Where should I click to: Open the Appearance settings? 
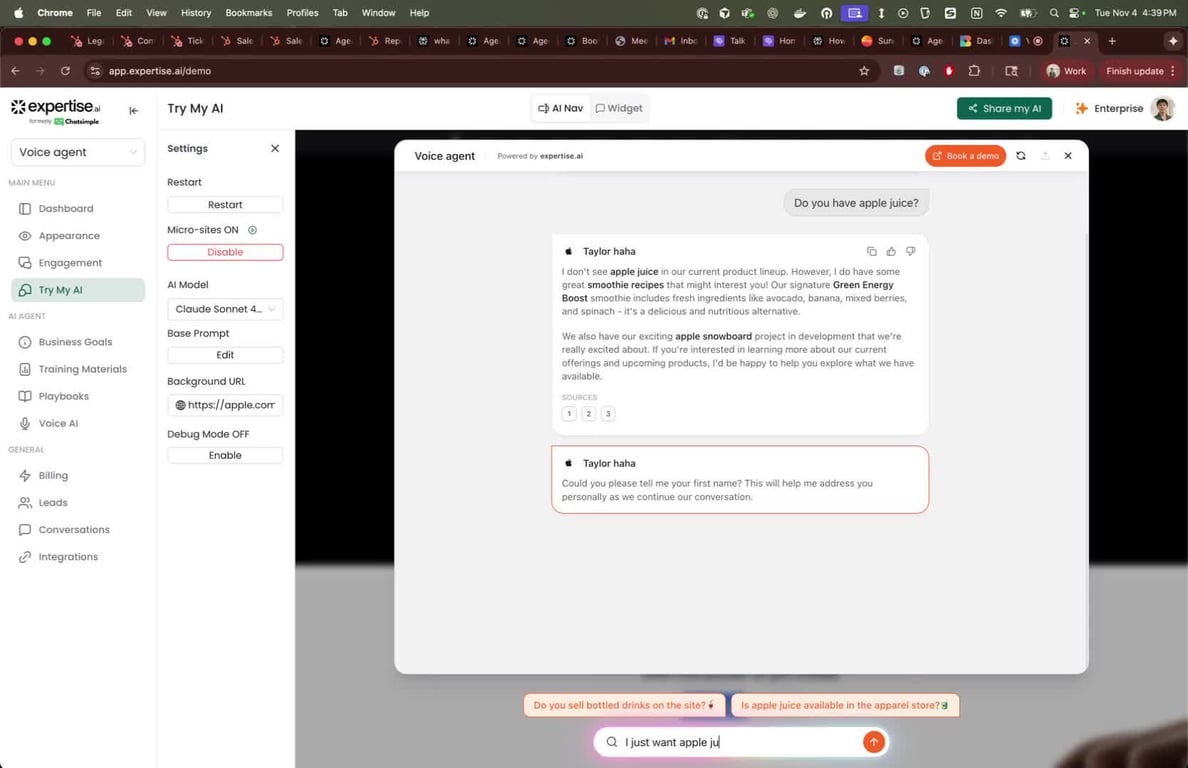coord(69,236)
